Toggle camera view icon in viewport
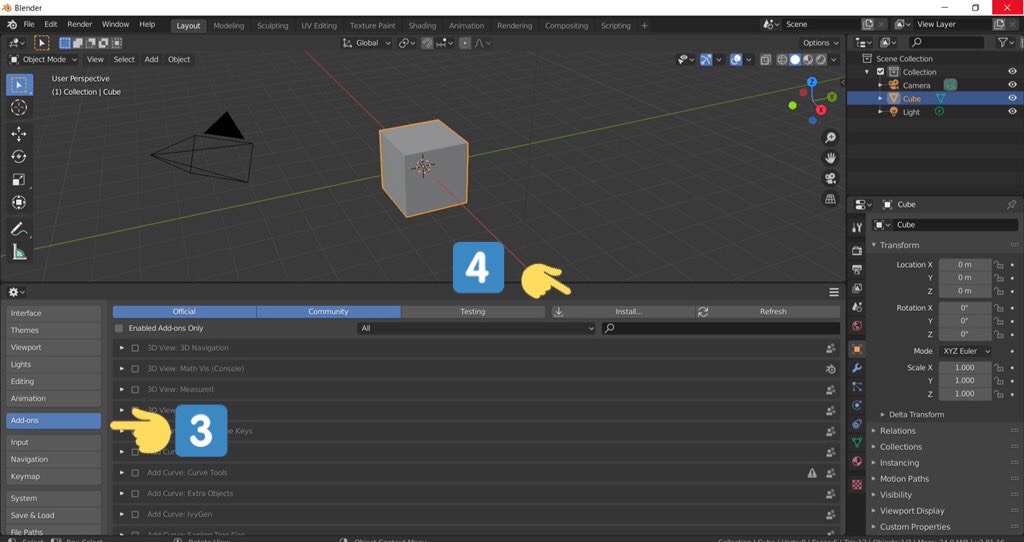Viewport: 1024px width, 542px height. [x=830, y=178]
